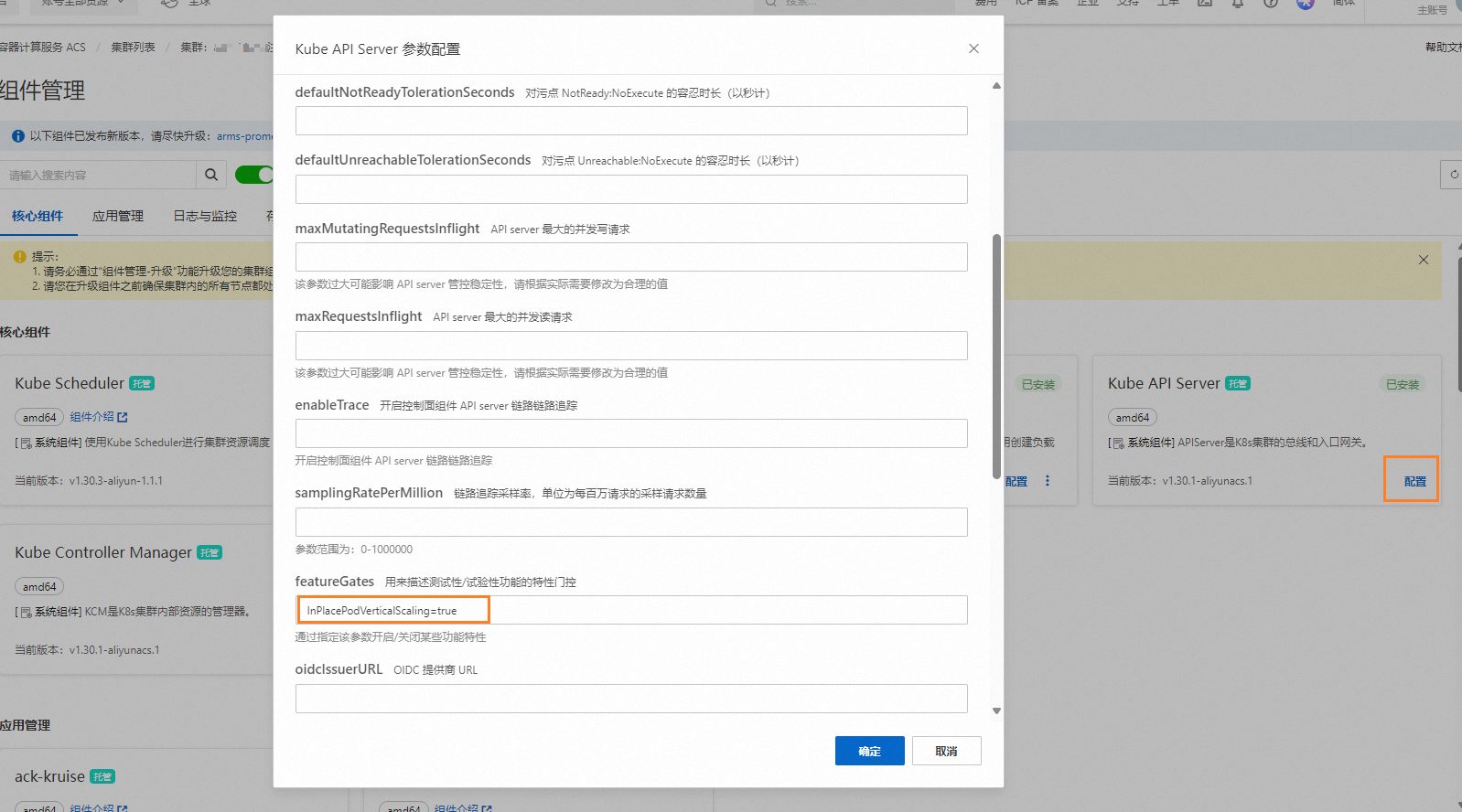Click the defaultUnreachableTolerationSeconds input field
This screenshot has height=812, width=1462.
tap(631, 189)
